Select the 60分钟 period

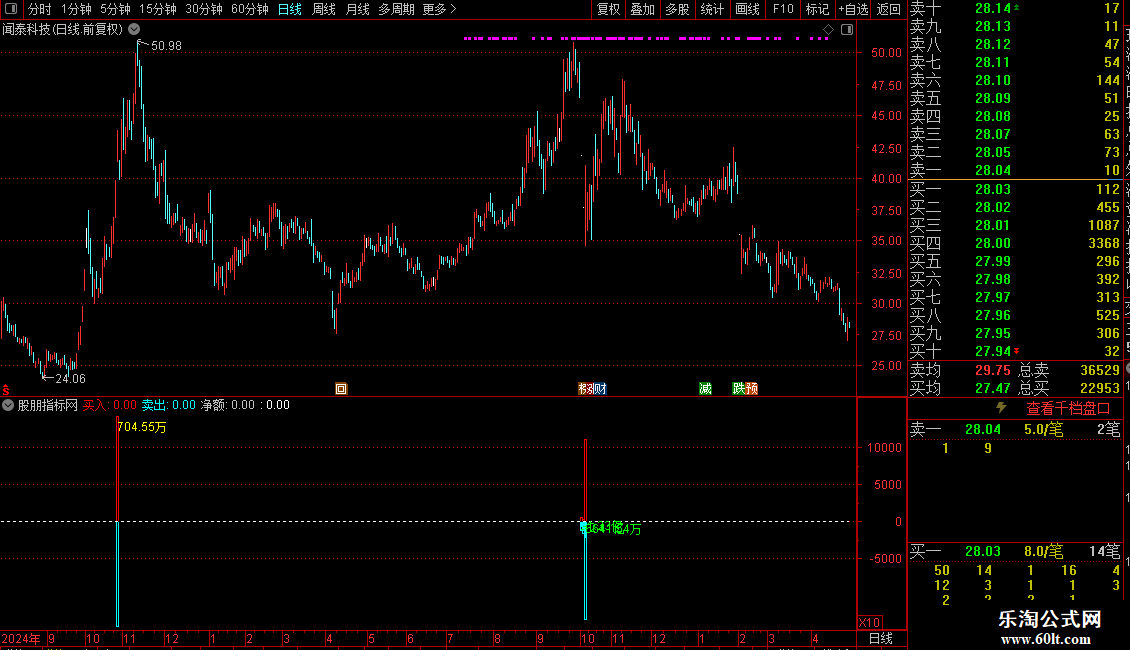point(249,9)
